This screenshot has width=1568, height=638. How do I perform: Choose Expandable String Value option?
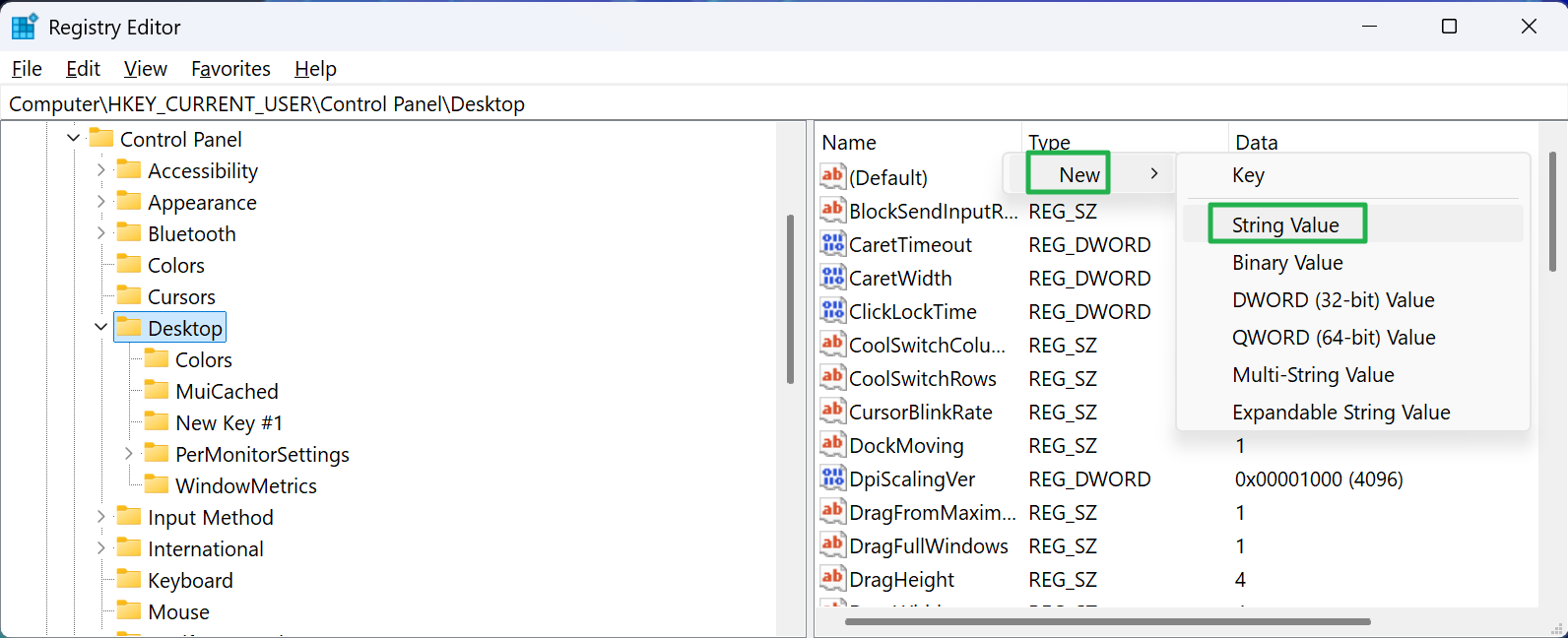[x=1353, y=413]
